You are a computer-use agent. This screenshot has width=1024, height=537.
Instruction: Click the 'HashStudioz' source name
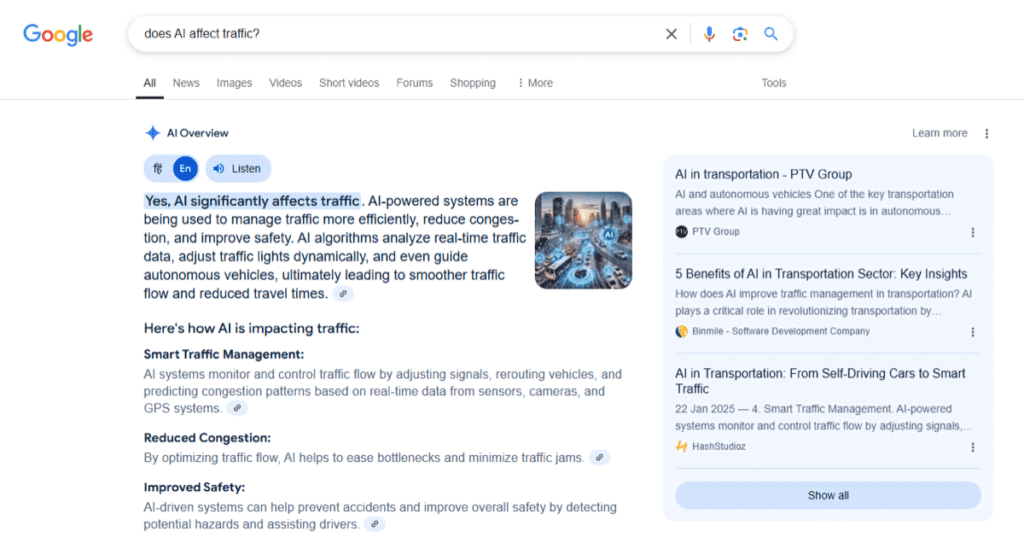coord(719,447)
